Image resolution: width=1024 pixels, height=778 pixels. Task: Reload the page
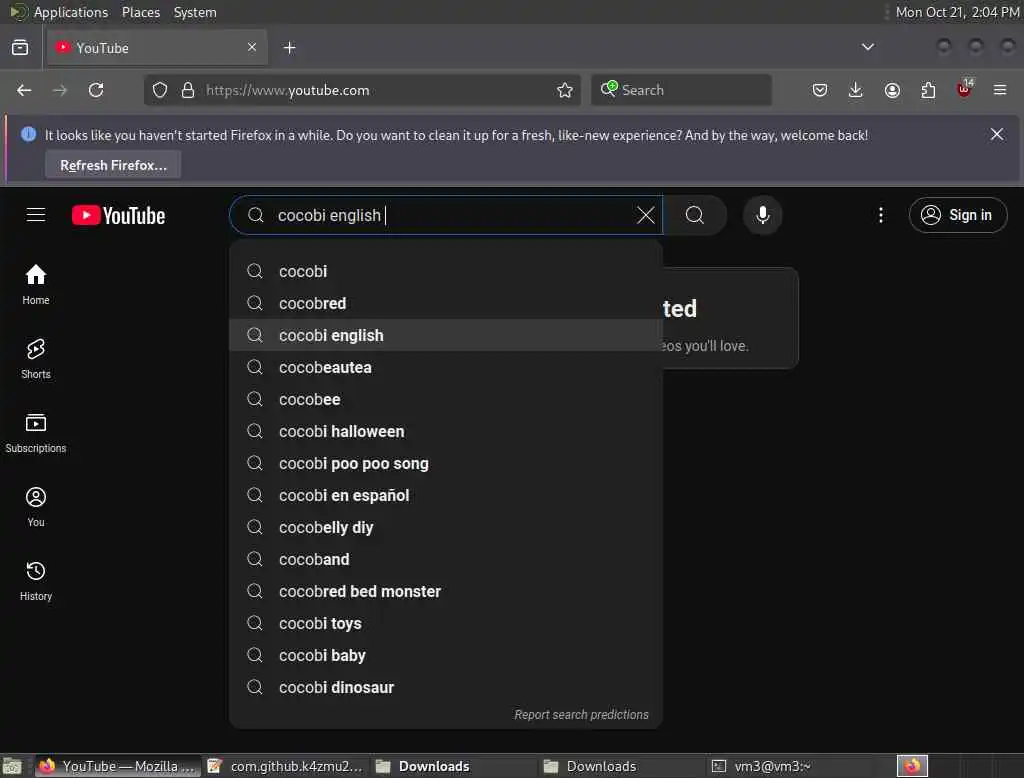point(96,90)
